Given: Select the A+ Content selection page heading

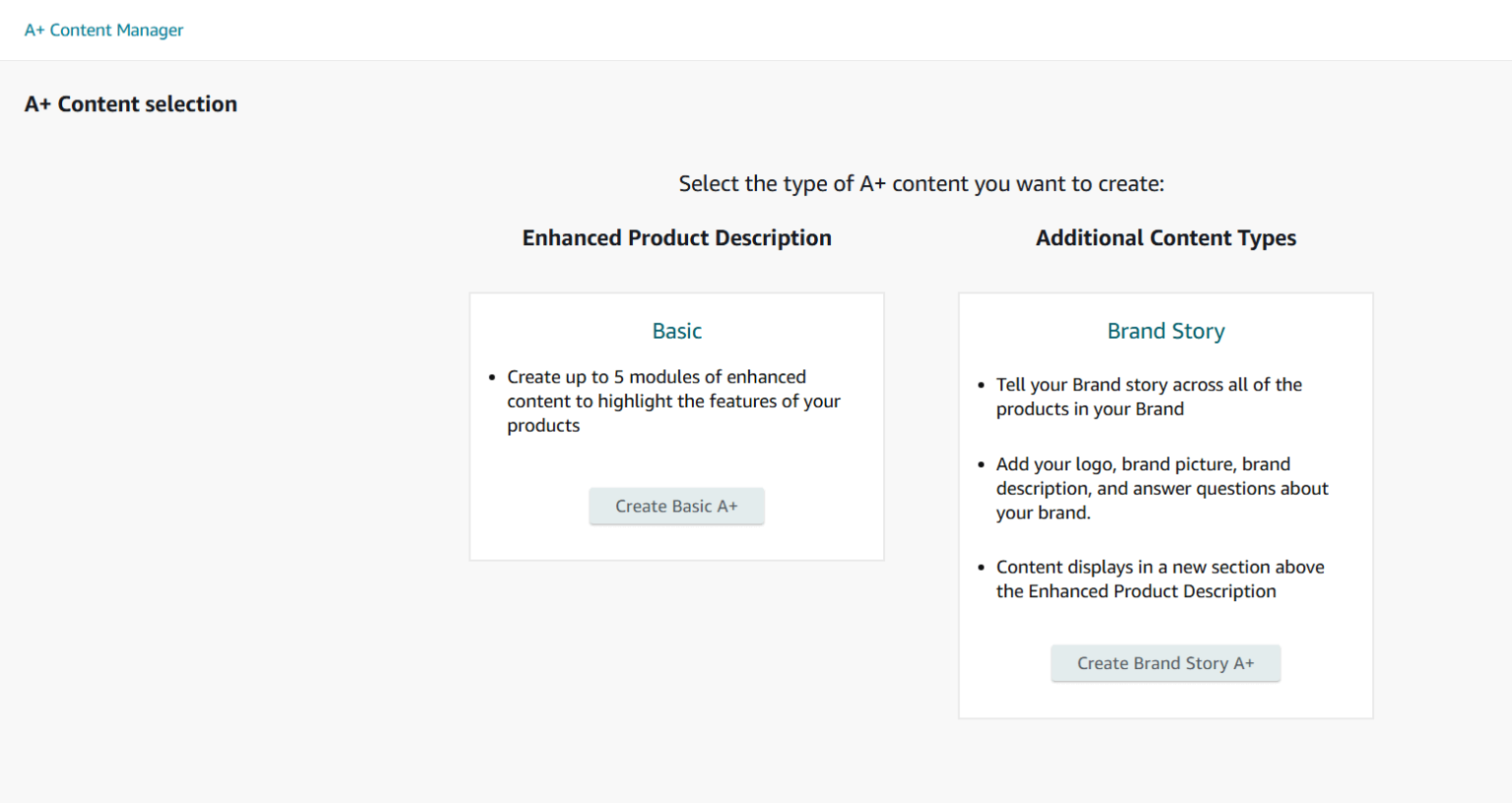Looking at the screenshot, I should pyautogui.click(x=130, y=103).
